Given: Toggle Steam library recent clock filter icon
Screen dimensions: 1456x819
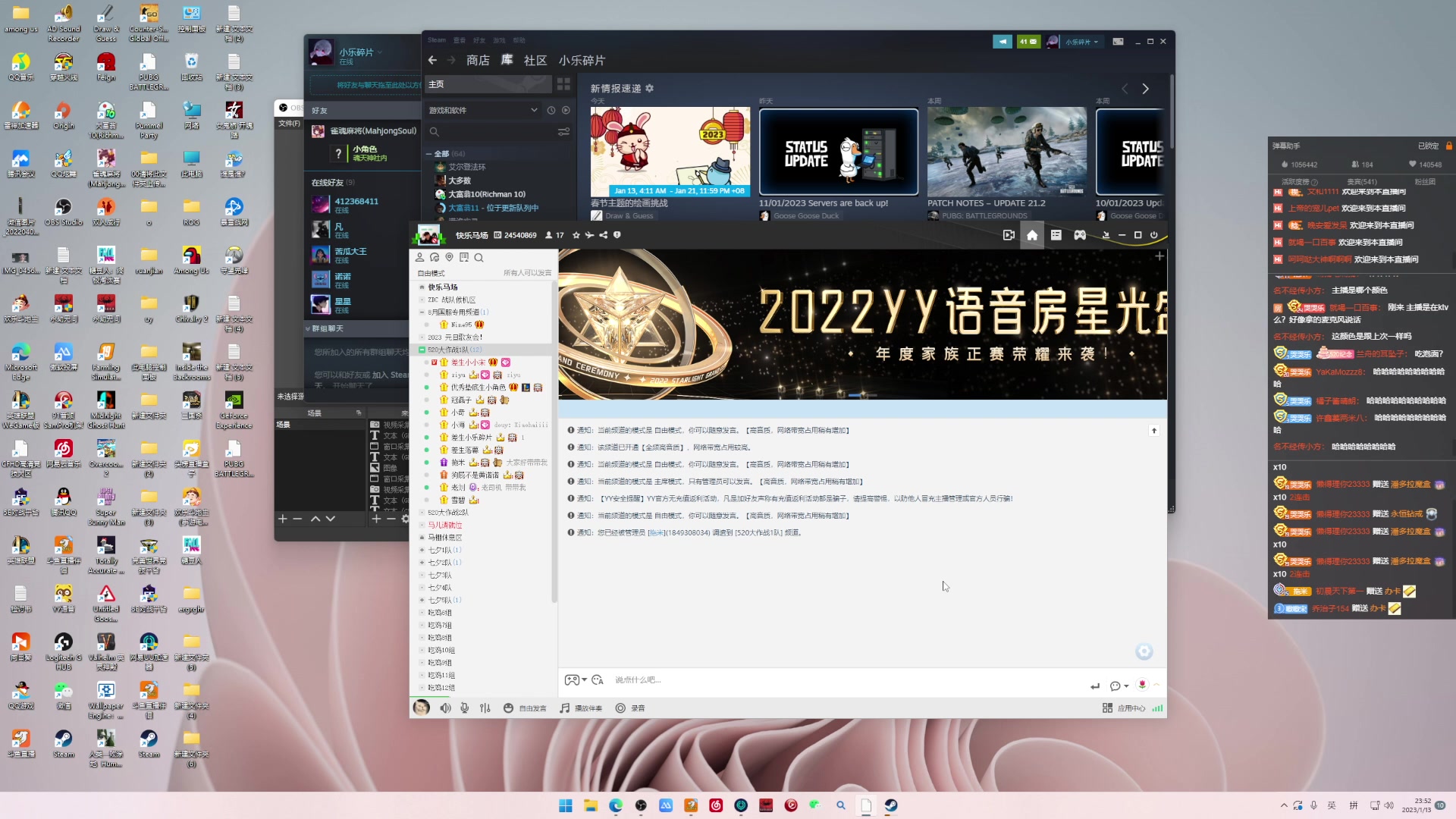Looking at the screenshot, I should click(x=551, y=110).
